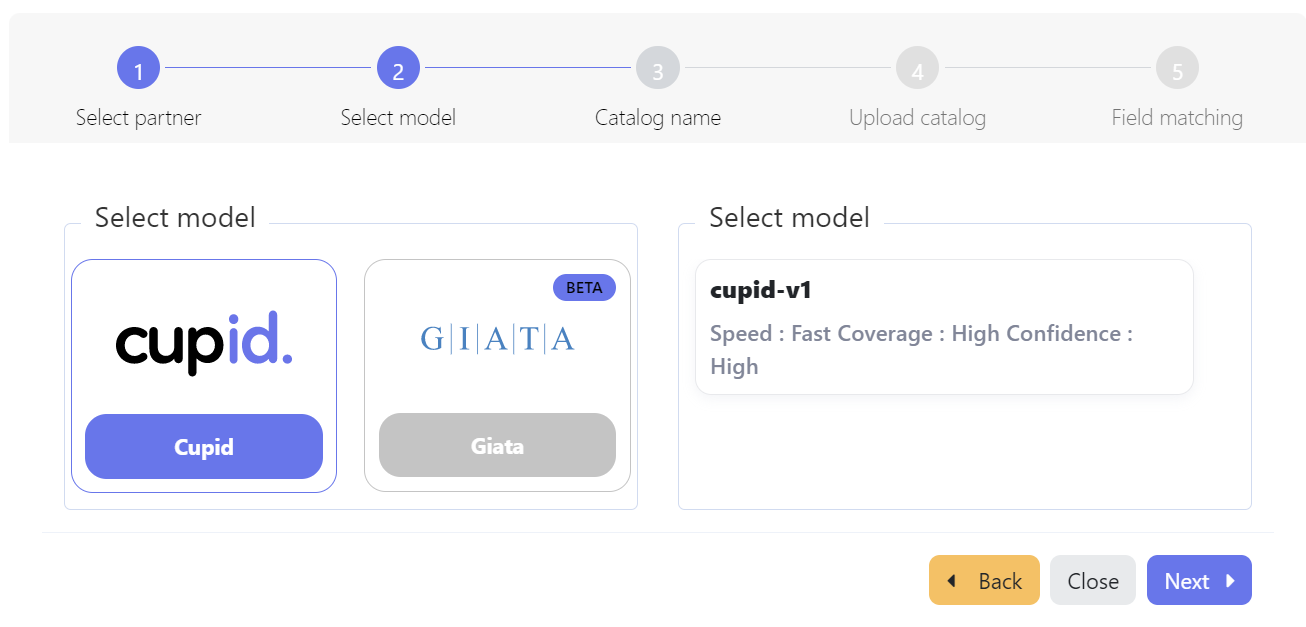This screenshot has height=627, width=1306.
Task: Select the Cupid partner button
Action: tap(204, 447)
